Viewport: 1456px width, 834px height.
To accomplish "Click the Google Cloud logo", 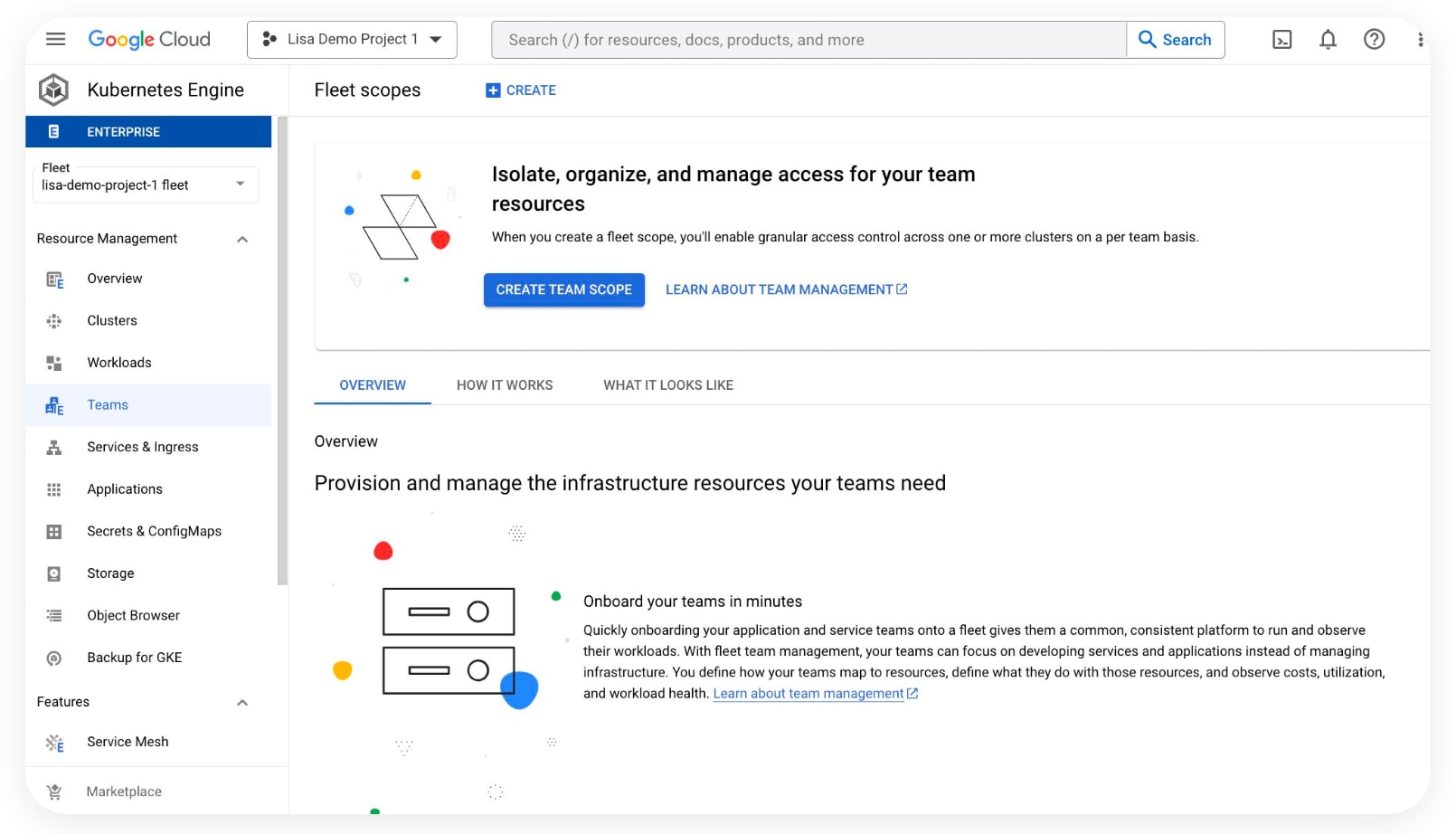I will (x=149, y=39).
